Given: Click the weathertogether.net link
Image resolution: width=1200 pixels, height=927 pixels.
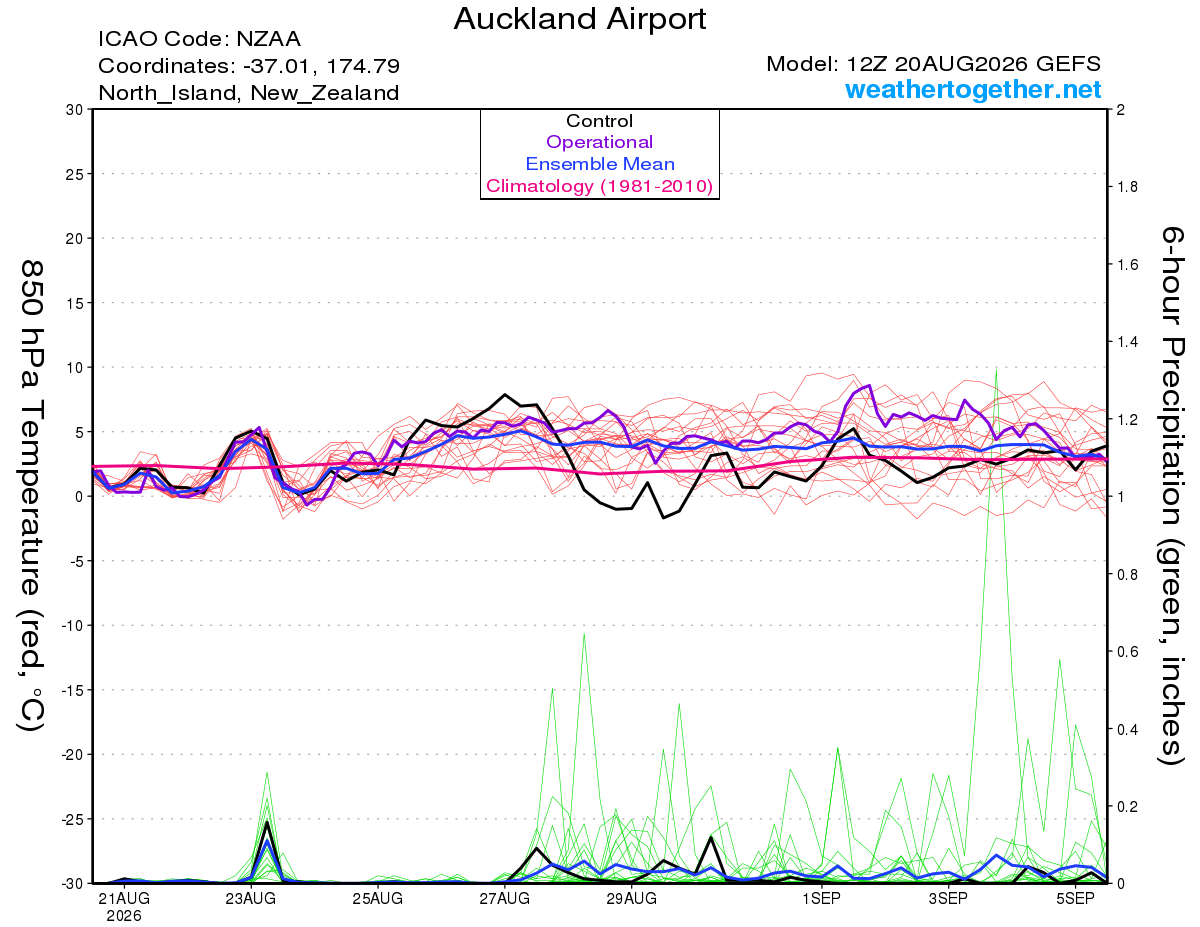Looking at the screenshot, I should [973, 90].
